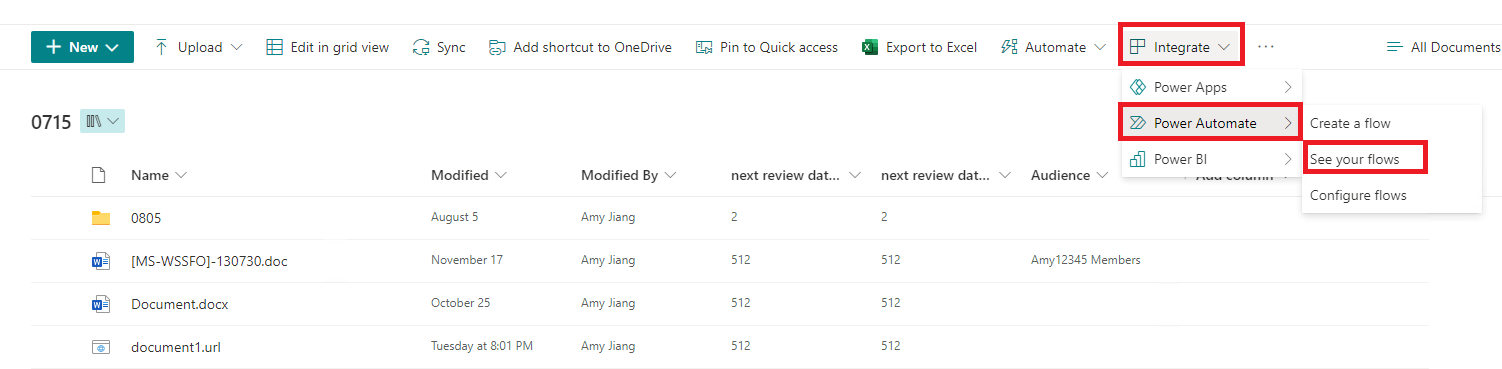
Task: Select Configure flows in the submenu
Action: (1358, 195)
